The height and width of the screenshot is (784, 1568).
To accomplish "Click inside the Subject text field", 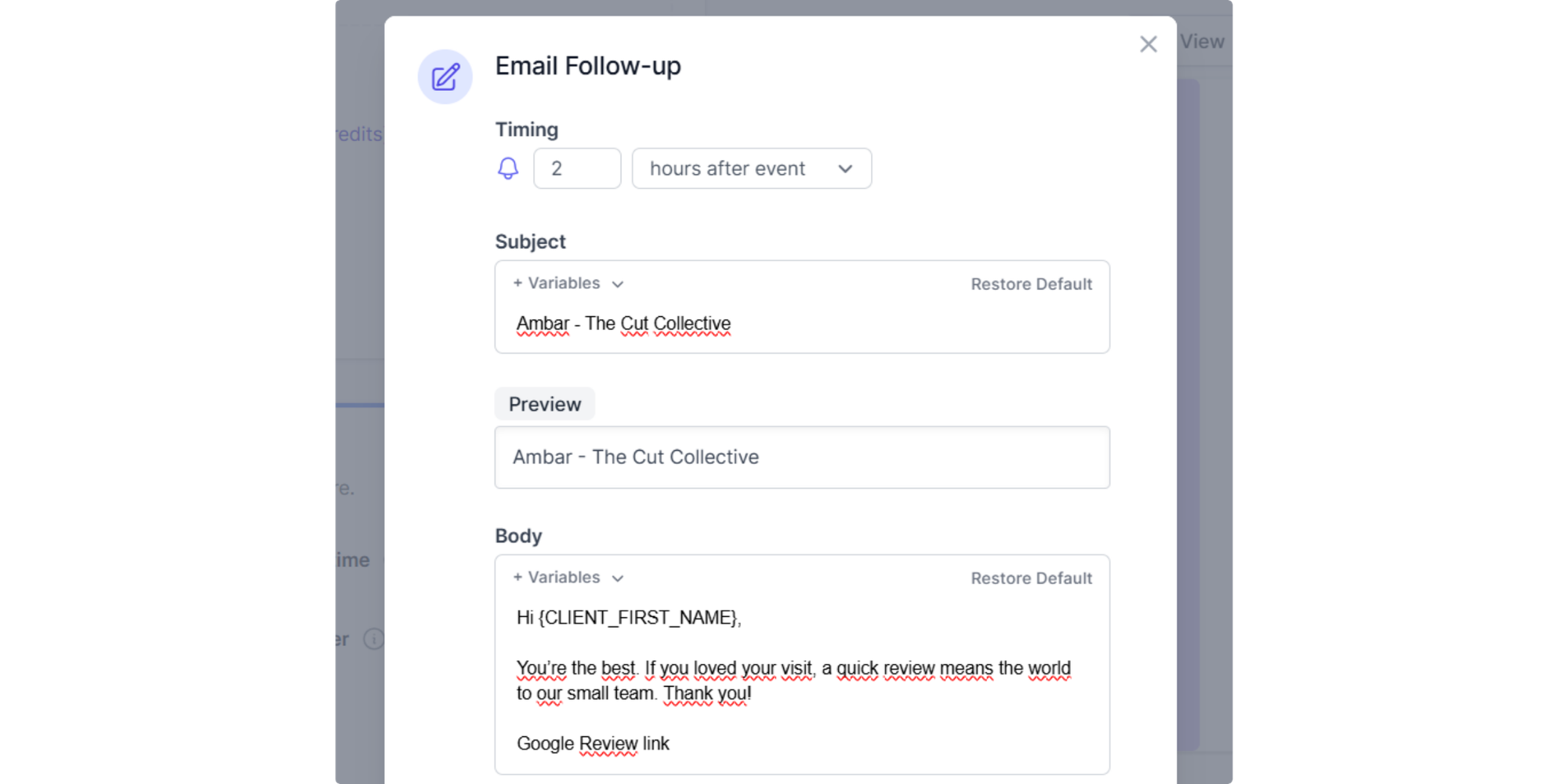I will click(x=784, y=323).
